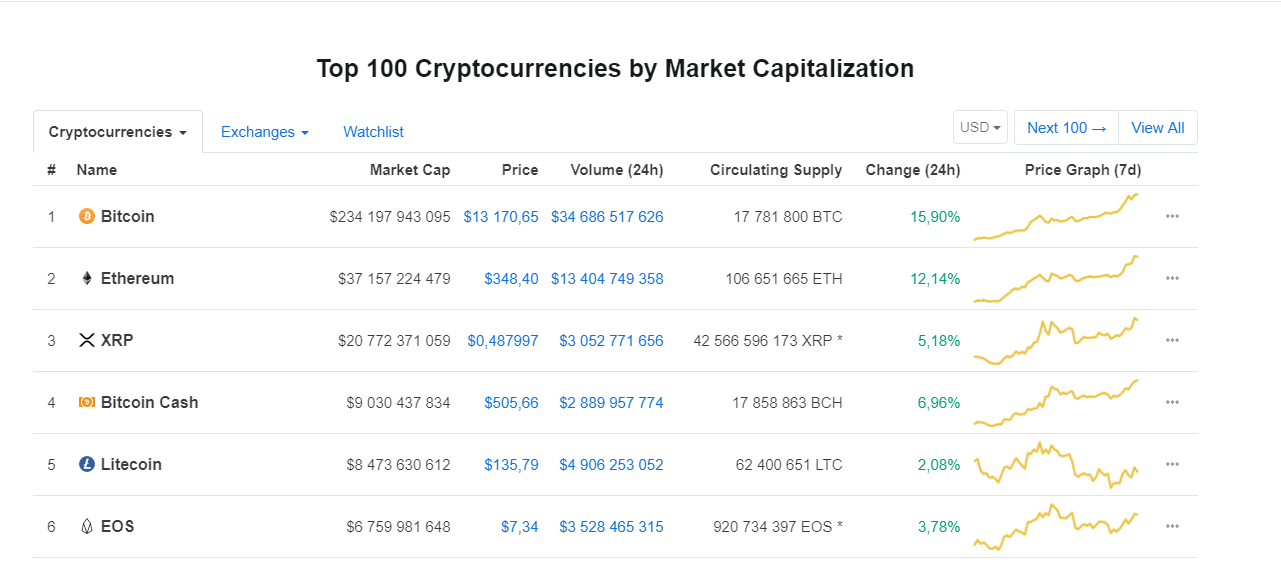Switch to the Watchlist tab
The image size is (1281, 562).
click(x=373, y=132)
